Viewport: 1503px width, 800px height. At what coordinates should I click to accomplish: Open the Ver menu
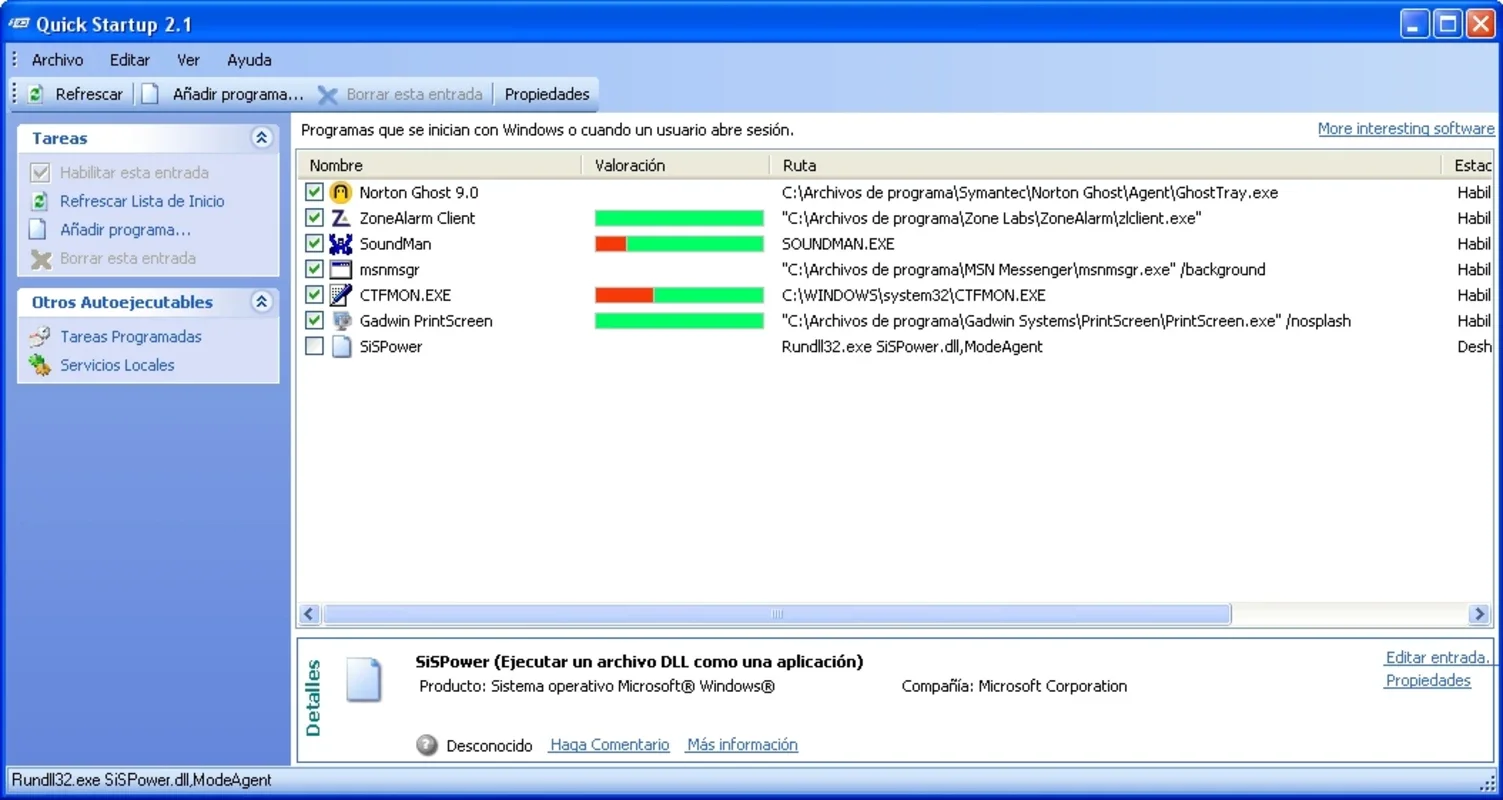tap(188, 60)
